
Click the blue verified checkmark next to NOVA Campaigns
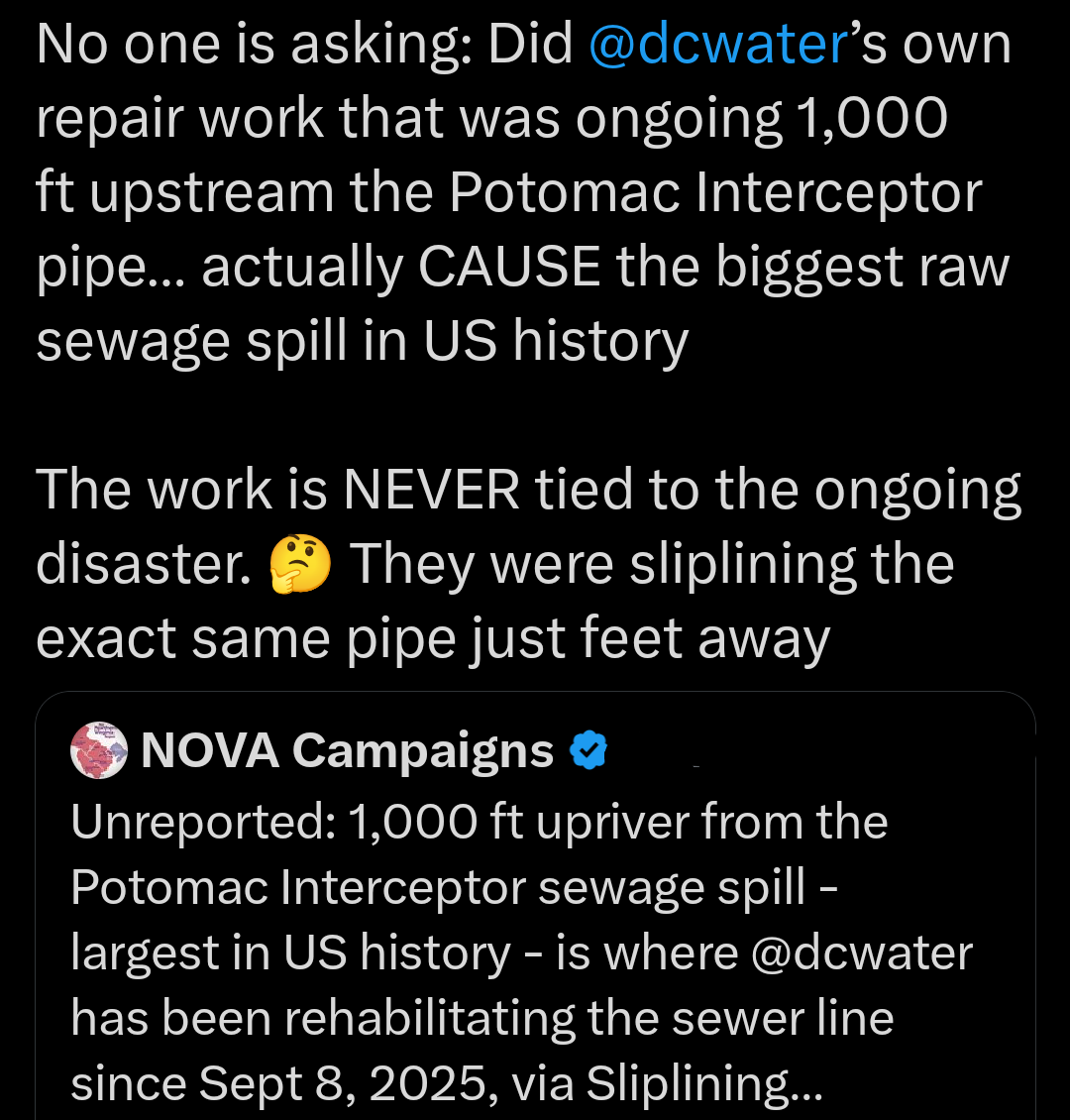coord(588,749)
